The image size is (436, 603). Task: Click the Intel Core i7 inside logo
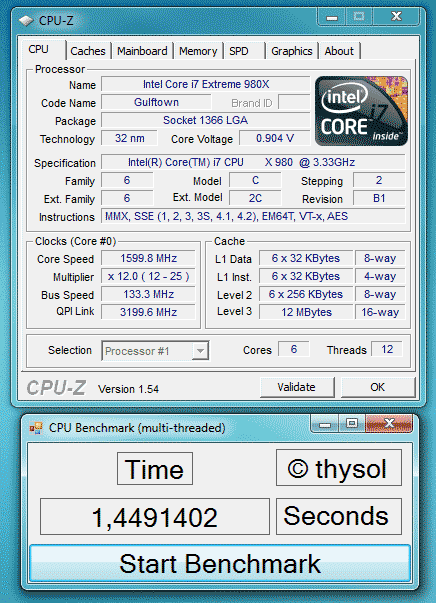tap(361, 111)
